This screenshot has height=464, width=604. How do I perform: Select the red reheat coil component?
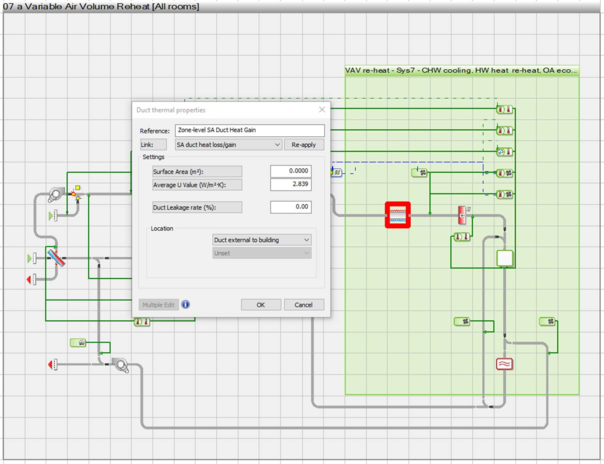coord(464,215)
